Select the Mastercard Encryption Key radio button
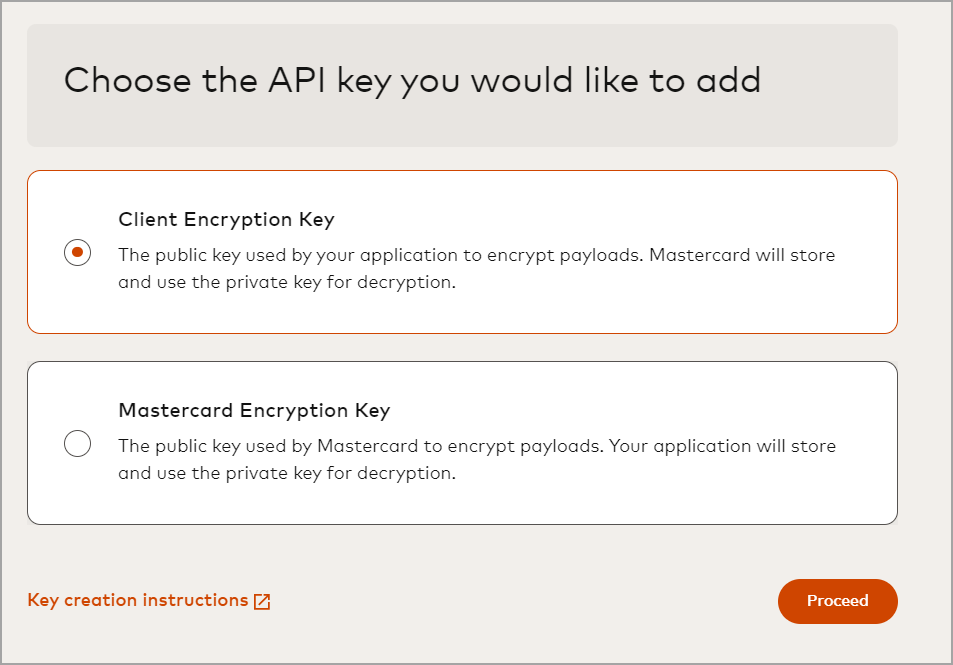 coord(77,444)
